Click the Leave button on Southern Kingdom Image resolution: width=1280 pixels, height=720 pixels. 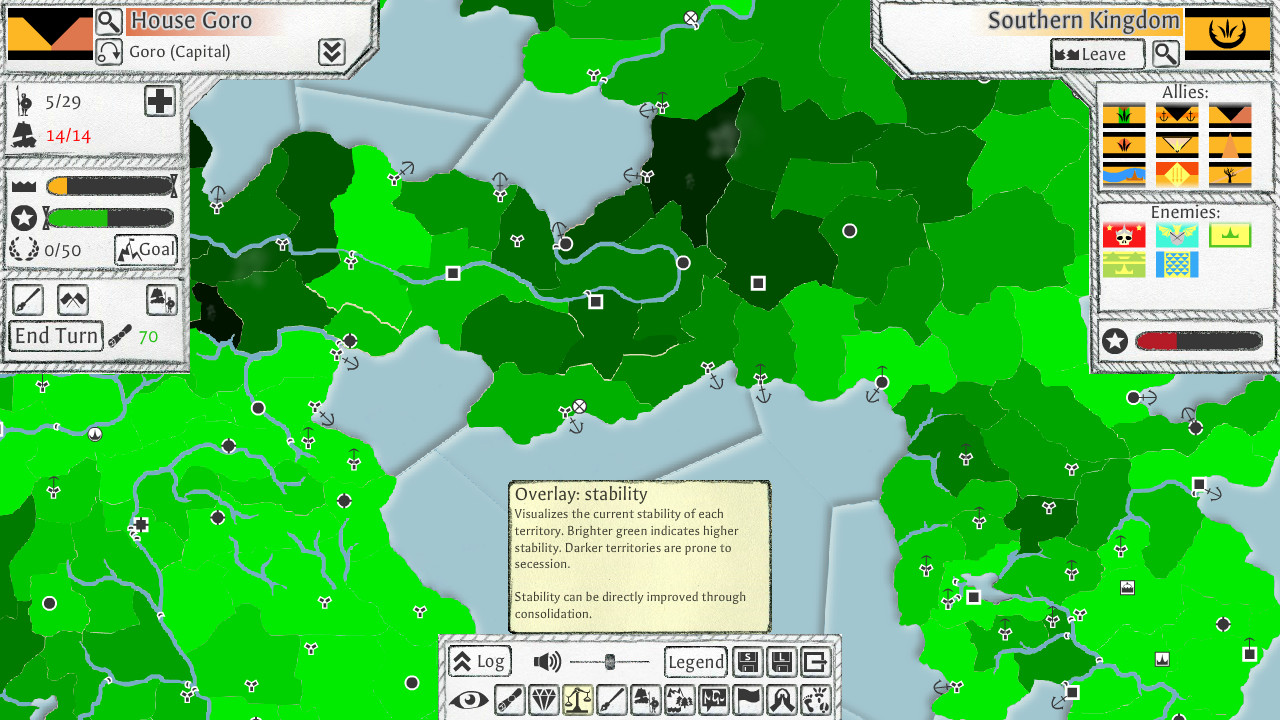[x=1097, y=54]
